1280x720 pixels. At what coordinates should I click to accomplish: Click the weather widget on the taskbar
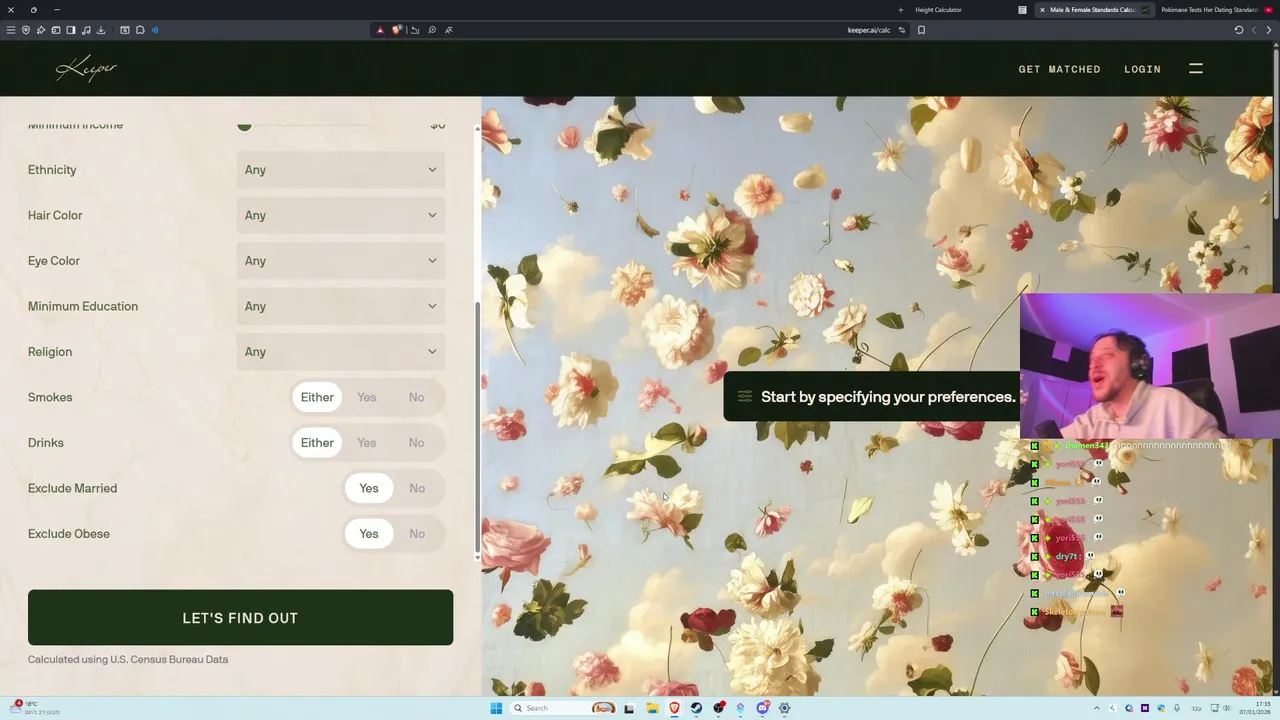point(35,708)
